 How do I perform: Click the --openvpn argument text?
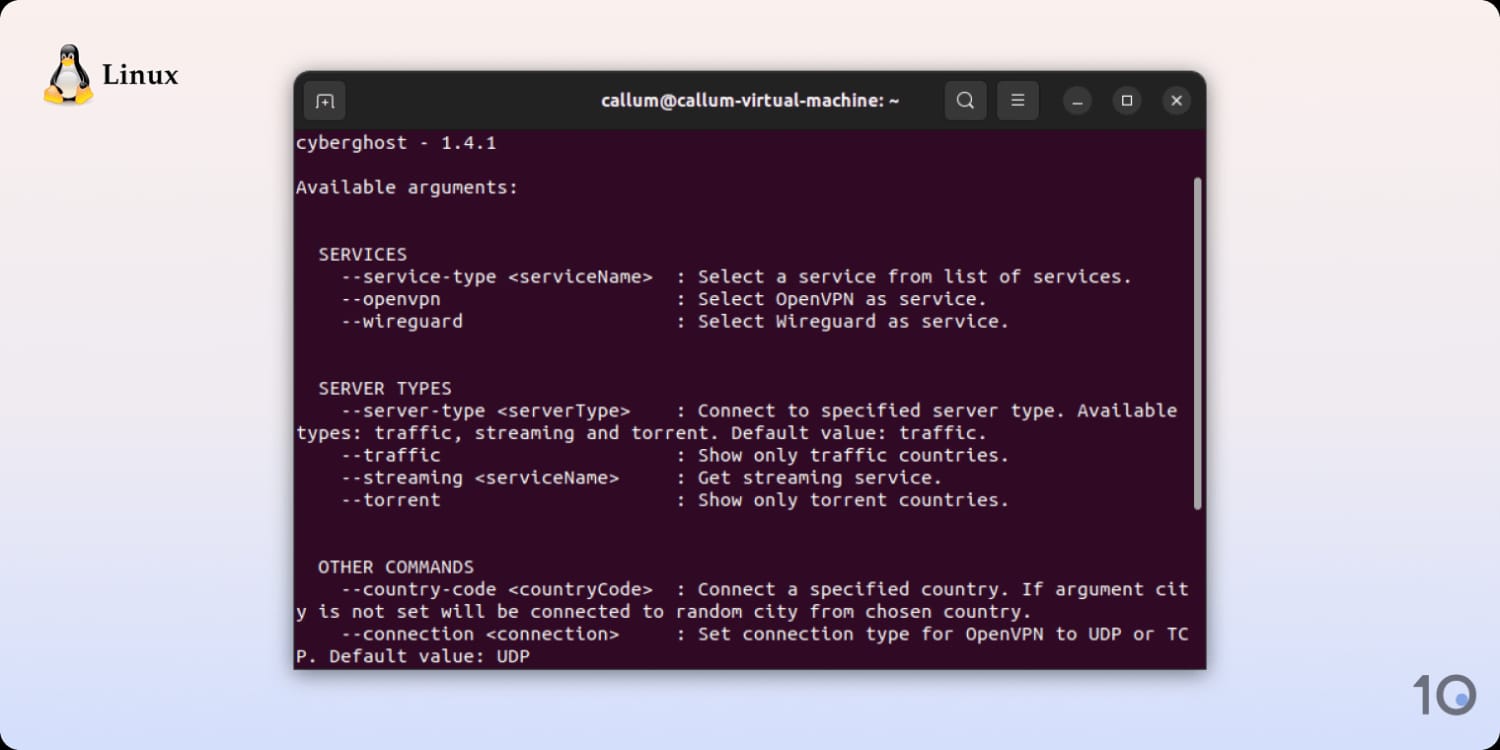coord(390,299)
